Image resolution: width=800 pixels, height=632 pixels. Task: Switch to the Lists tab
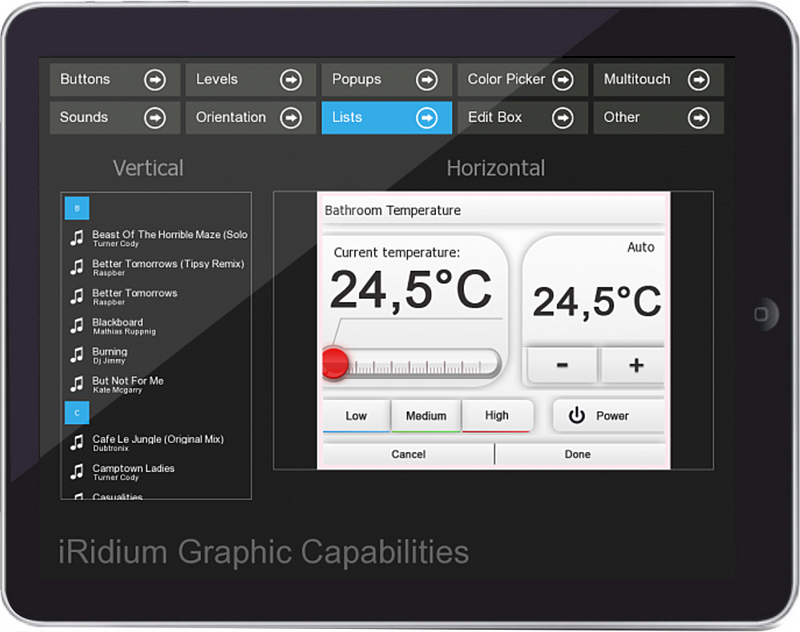(384, 118)
